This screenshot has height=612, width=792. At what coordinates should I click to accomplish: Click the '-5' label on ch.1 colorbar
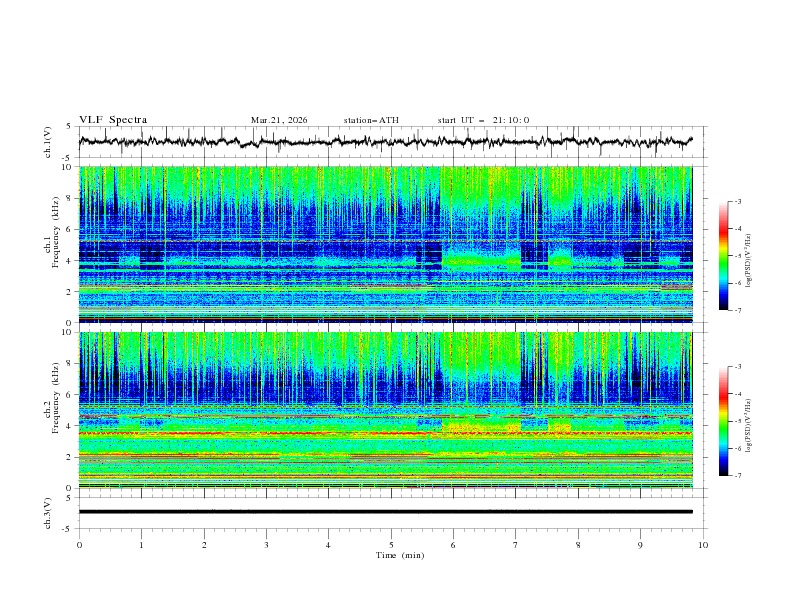coord(738,256)
